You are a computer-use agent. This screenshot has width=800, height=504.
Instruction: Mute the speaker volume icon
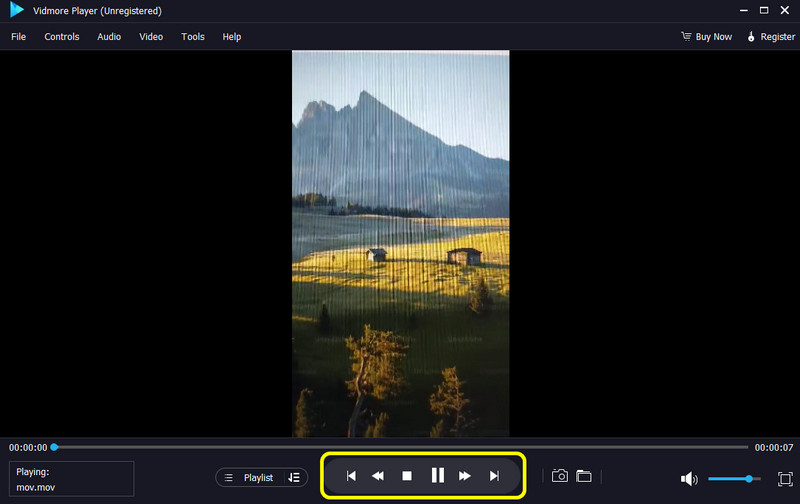click(x=688, y=479)
